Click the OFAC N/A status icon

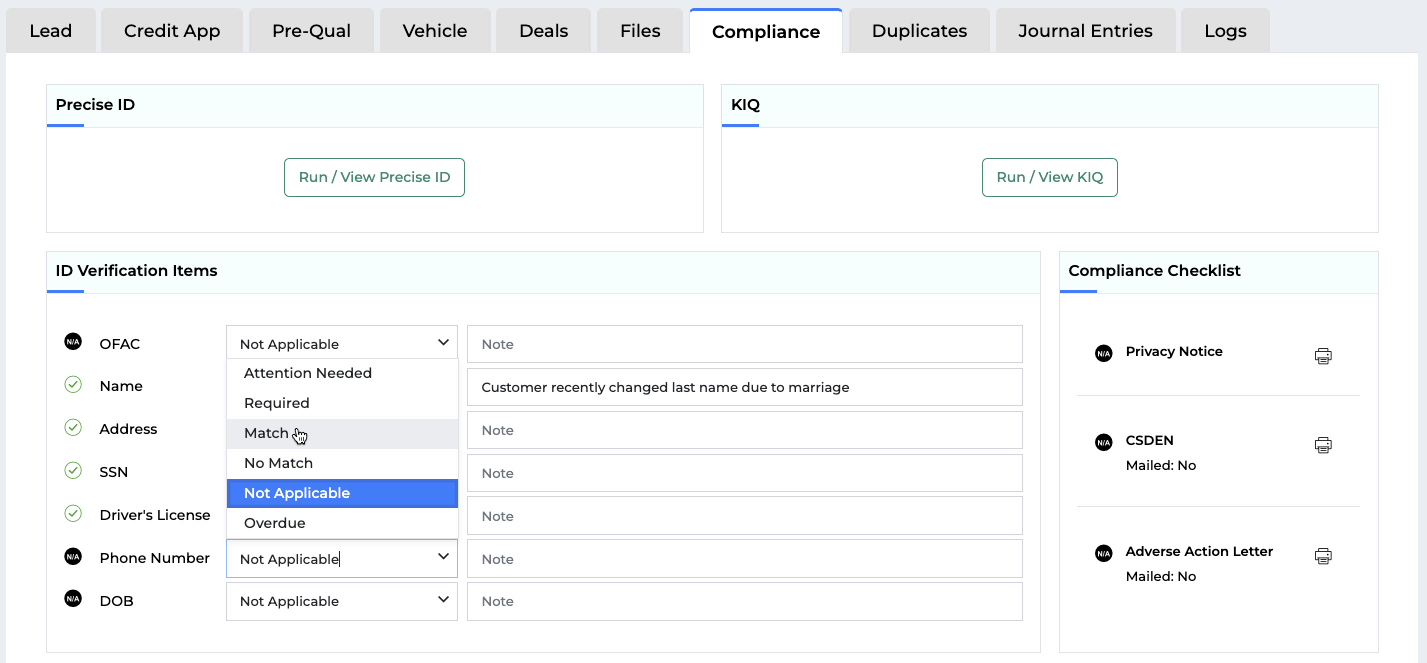[x=73, y=342]
